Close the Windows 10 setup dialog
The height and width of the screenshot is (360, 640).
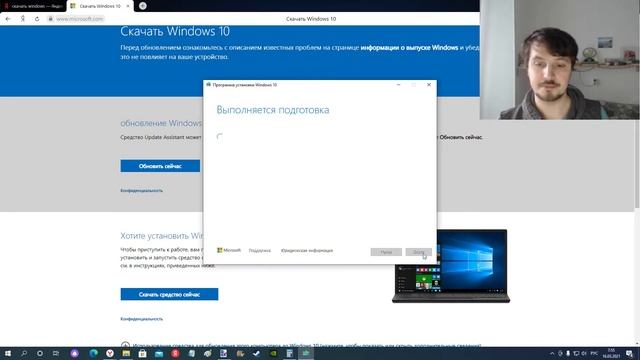click(x=429, y=85)
